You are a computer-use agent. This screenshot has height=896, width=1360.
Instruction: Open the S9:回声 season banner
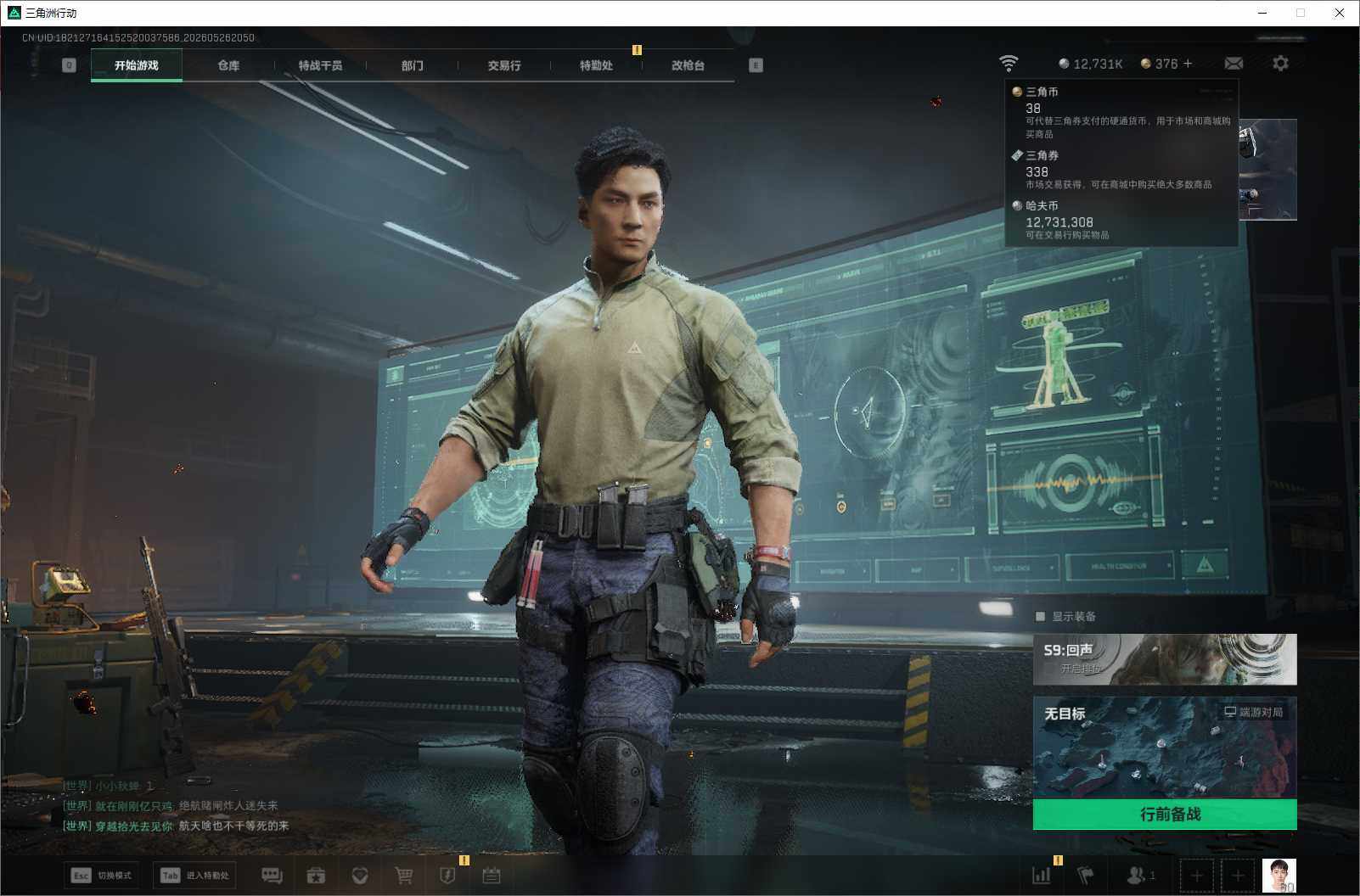[x=1165, y=659]
